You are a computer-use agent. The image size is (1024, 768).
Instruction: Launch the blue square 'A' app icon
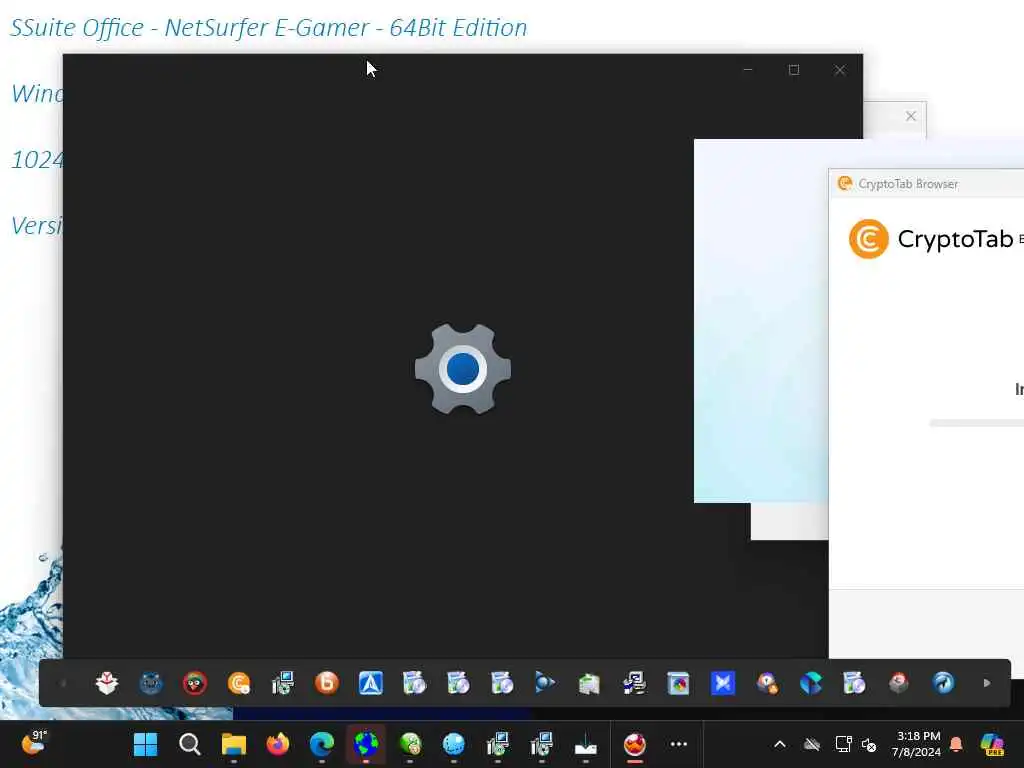pyautogui.click(x=370, y=683)
